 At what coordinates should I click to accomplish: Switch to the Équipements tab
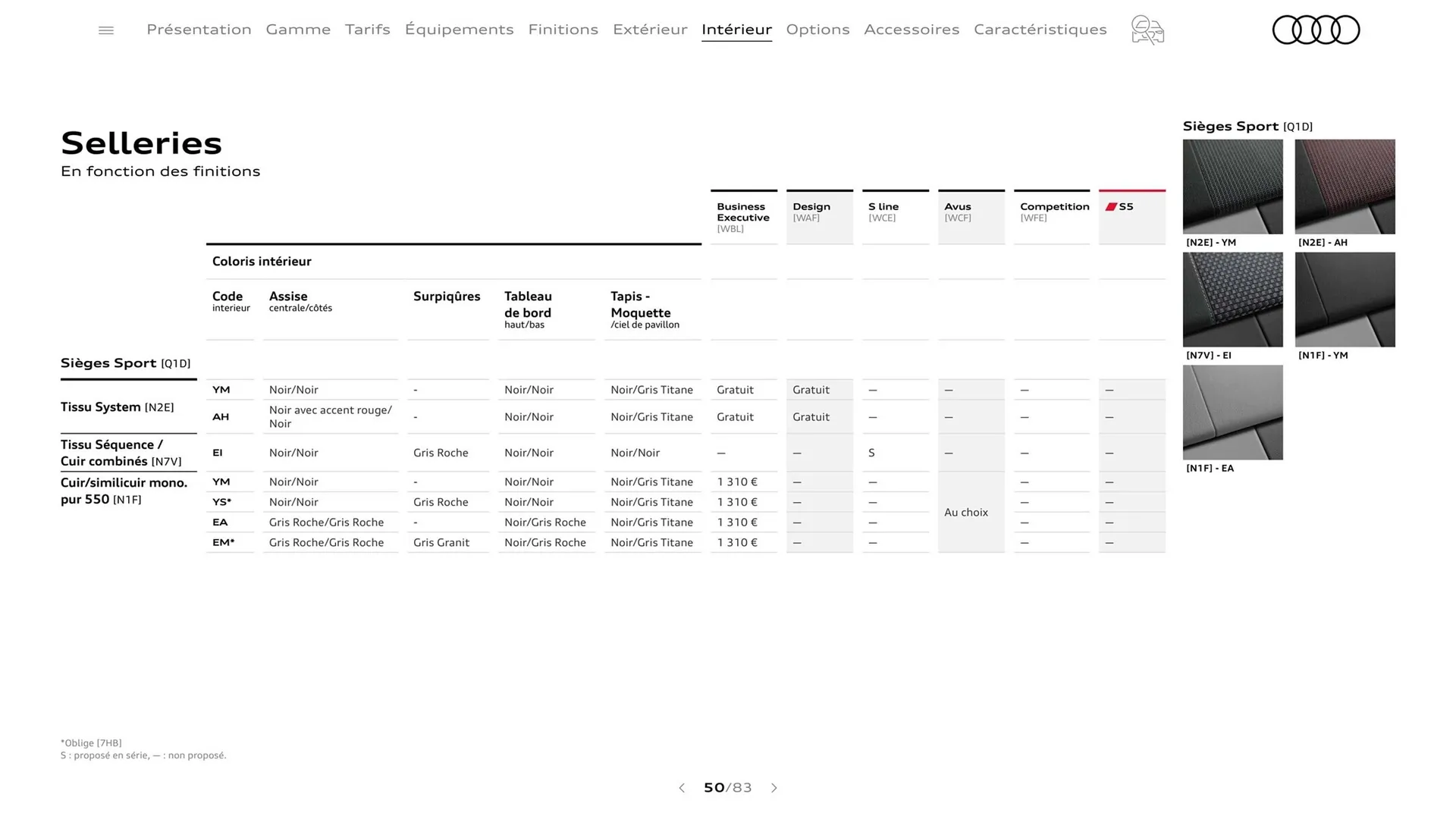(x=459, y=30)
